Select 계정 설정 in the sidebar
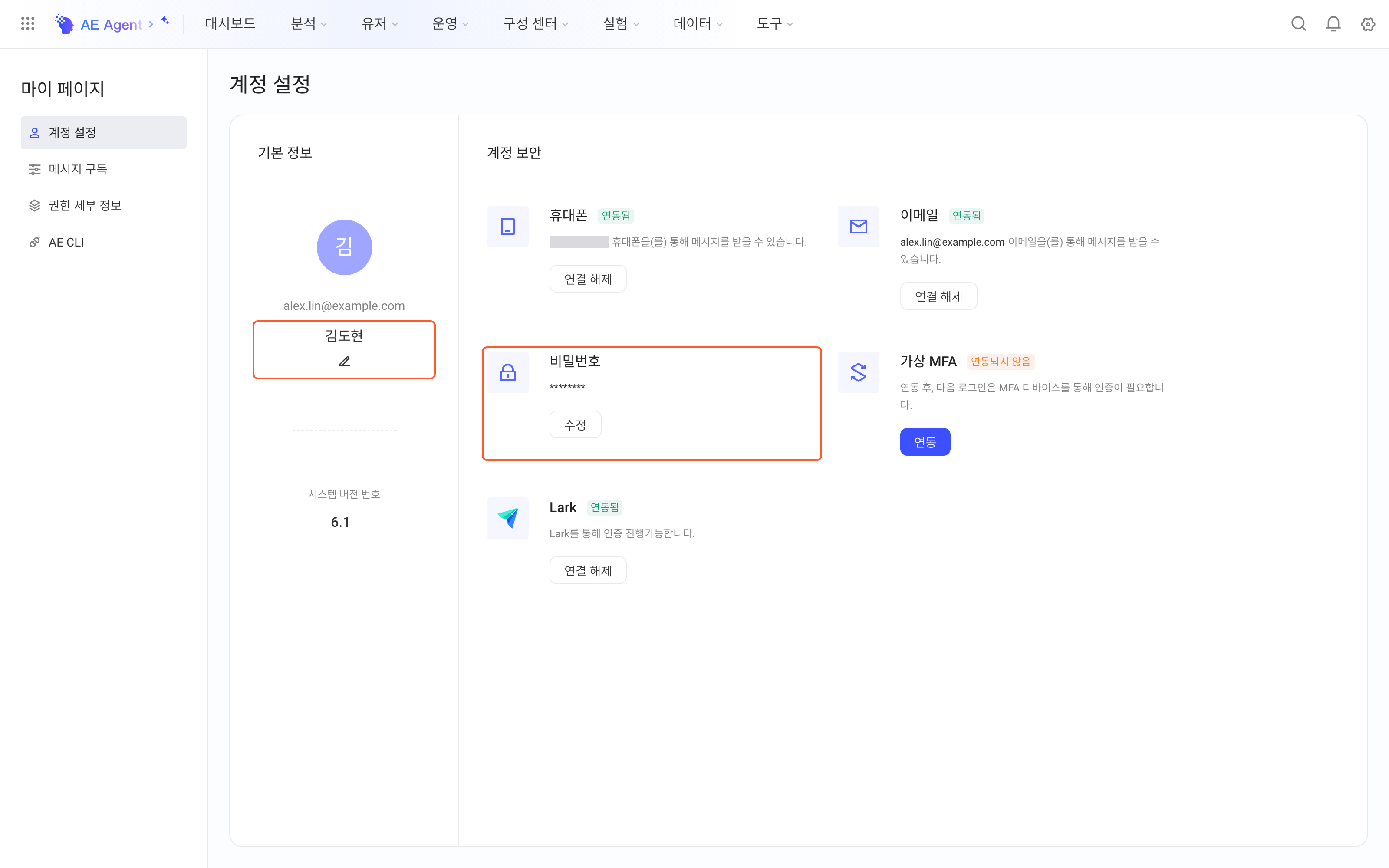The image size is (1389, 868). point(104,133)
